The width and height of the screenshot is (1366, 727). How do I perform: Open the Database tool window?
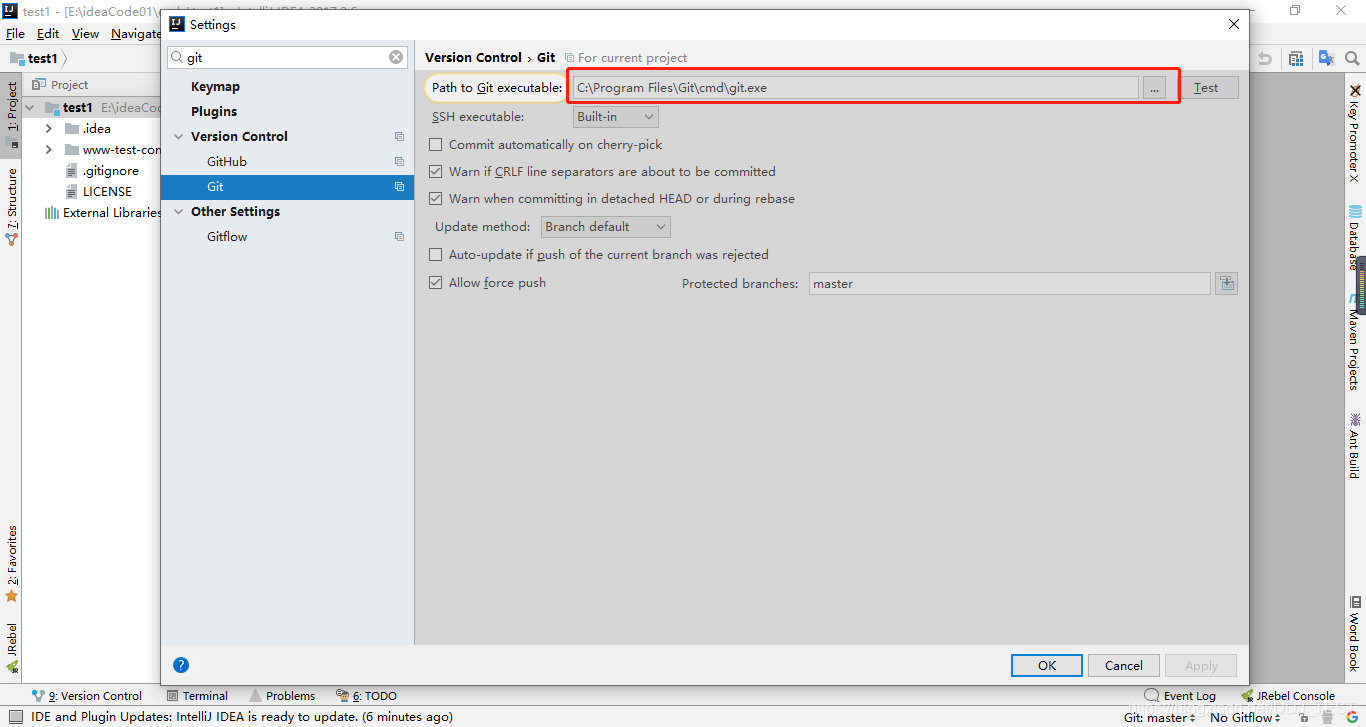(1355, 238)
